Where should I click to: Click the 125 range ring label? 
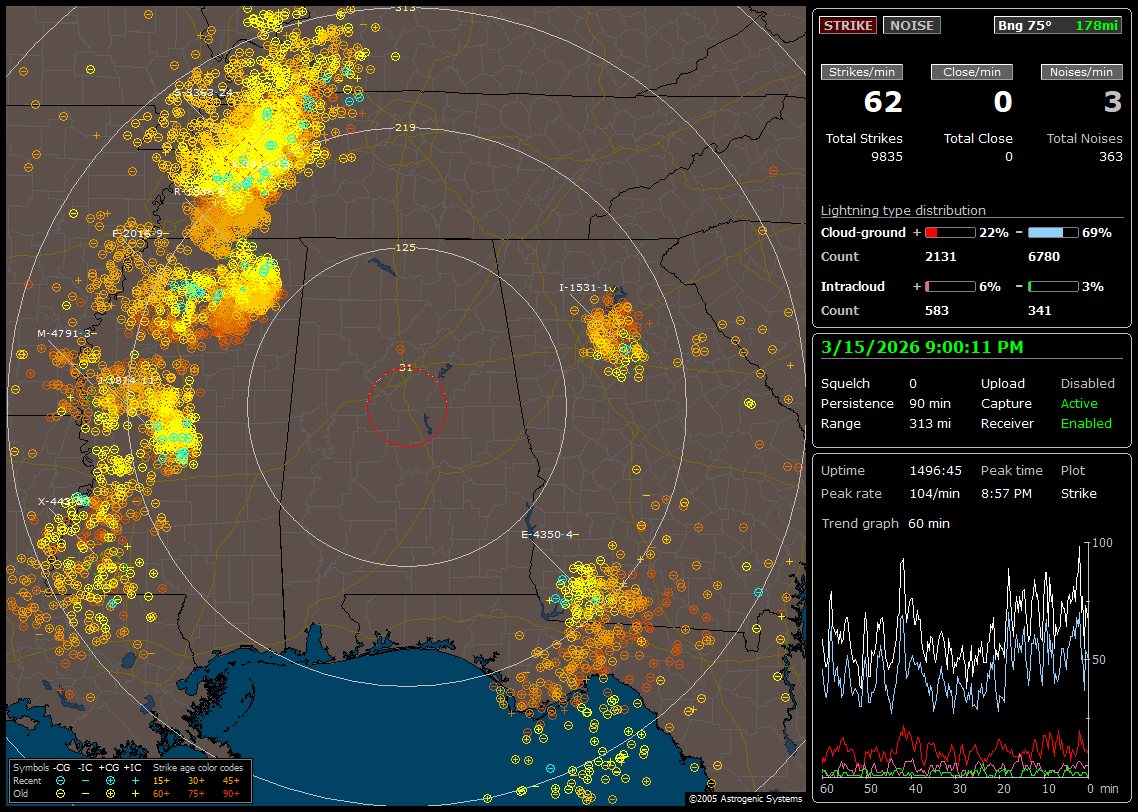pos(405,247)
